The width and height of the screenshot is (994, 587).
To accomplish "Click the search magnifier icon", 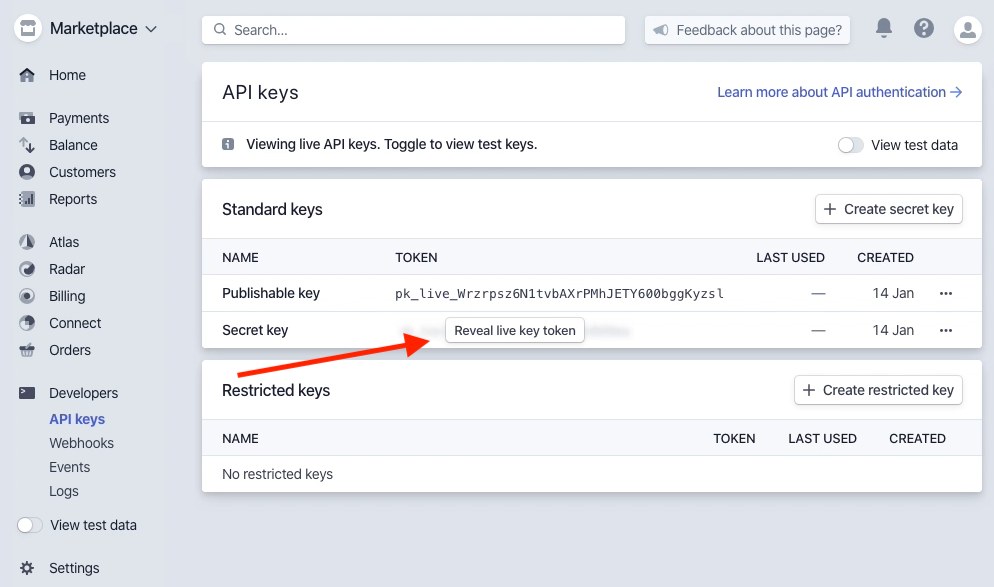I will 220,29.
